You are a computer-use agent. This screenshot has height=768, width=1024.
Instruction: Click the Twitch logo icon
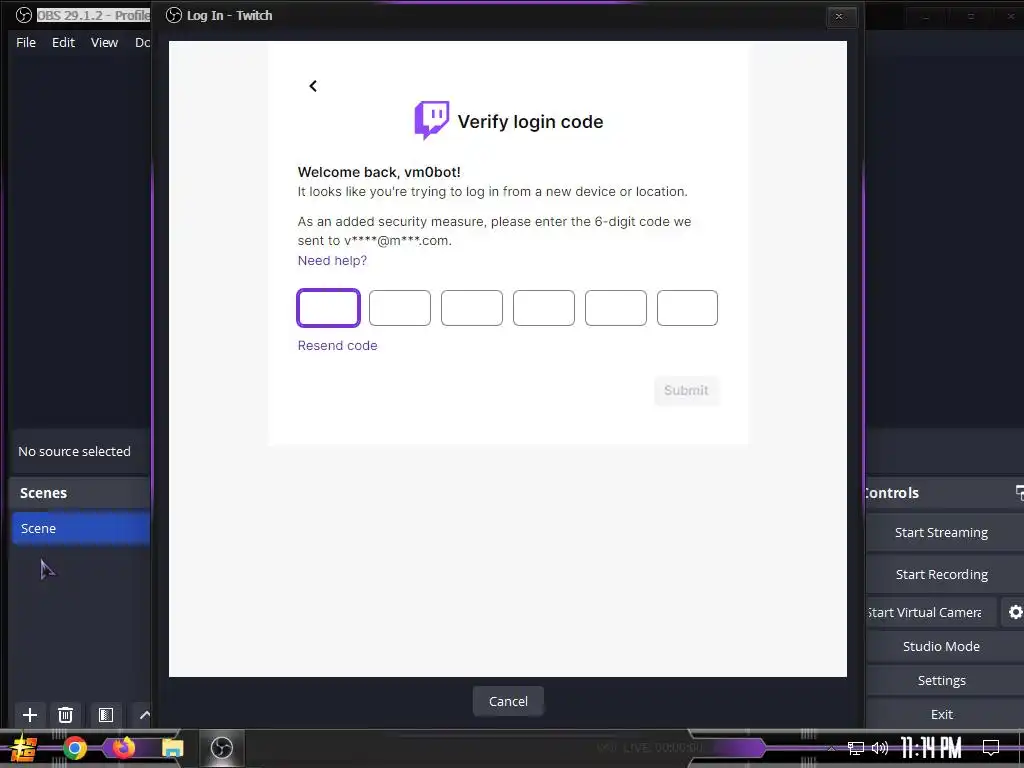coord(432,120)
